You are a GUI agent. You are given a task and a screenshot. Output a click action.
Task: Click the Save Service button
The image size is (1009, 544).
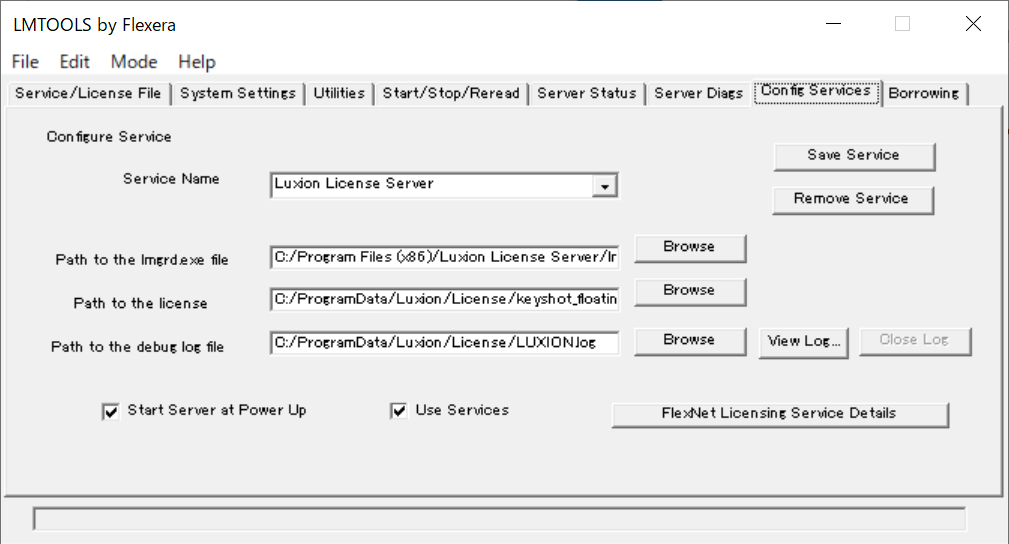(x=854, y=156)
